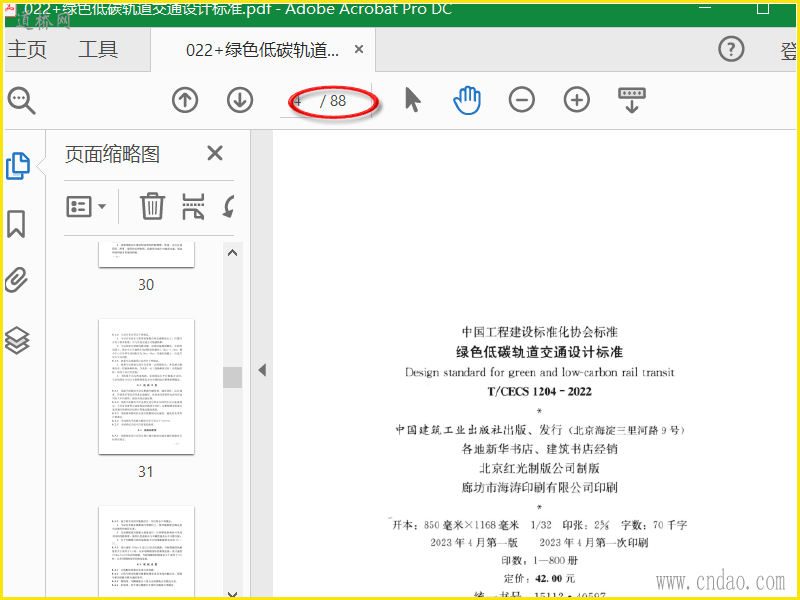Click the page 30 number label

point(146,285)
